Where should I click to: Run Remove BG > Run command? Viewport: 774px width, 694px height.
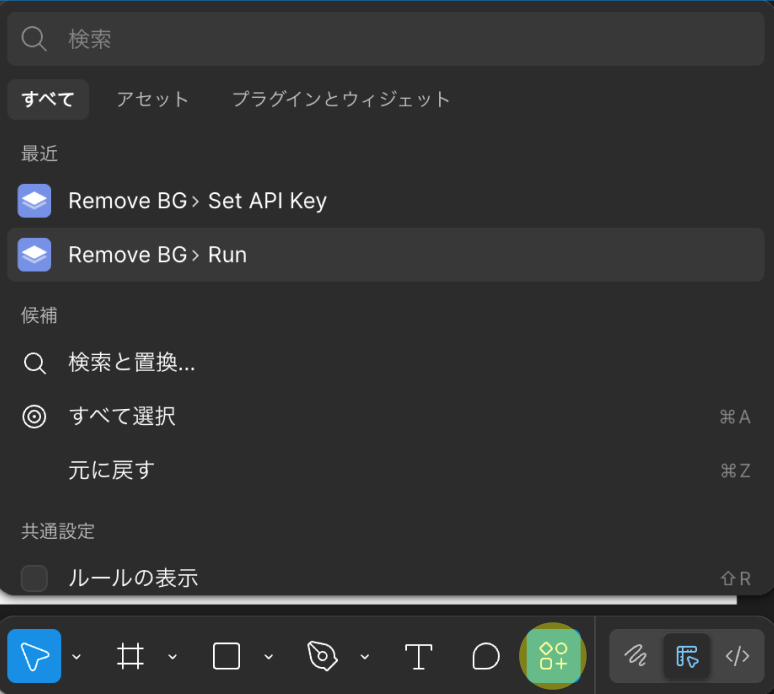coord(386,255)
